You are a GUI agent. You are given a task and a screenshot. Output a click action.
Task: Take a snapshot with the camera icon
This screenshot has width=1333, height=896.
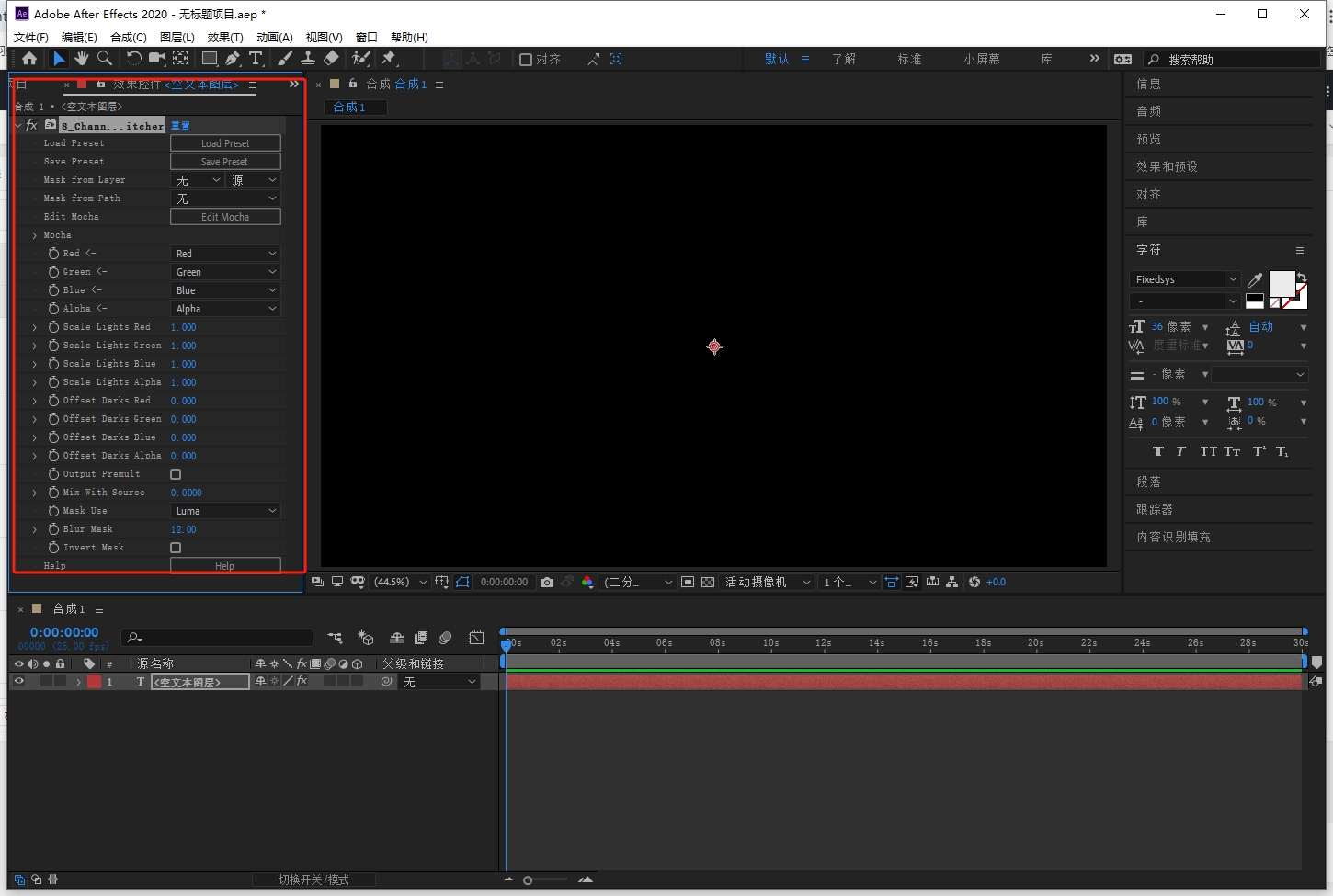547,582
